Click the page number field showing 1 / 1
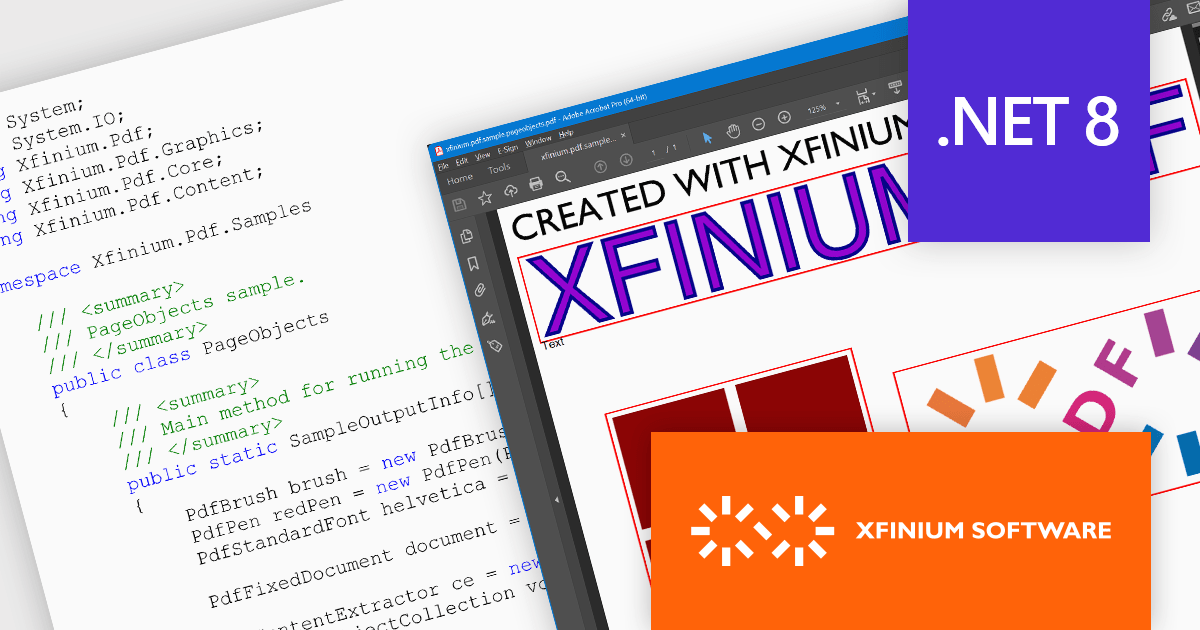The image size is (1200, 630). (661, 153)
